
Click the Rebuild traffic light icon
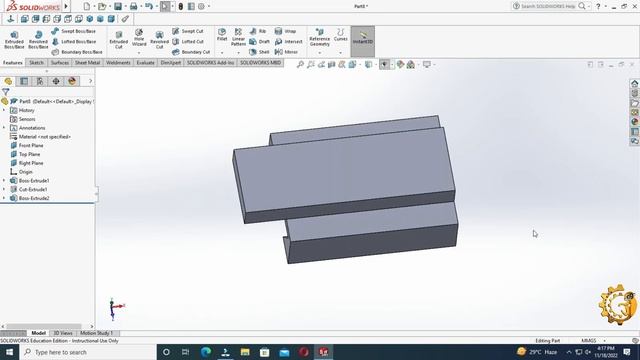coord(180,6)
